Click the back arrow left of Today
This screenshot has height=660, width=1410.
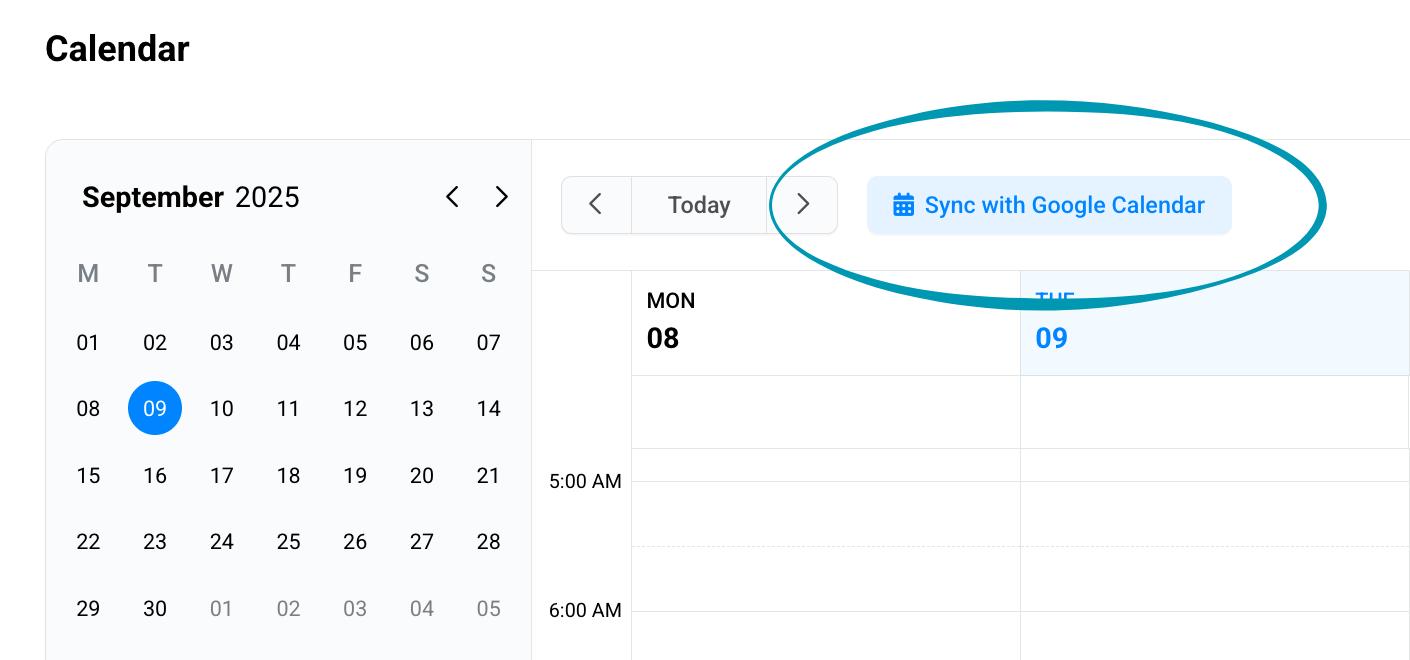(596, 204)
